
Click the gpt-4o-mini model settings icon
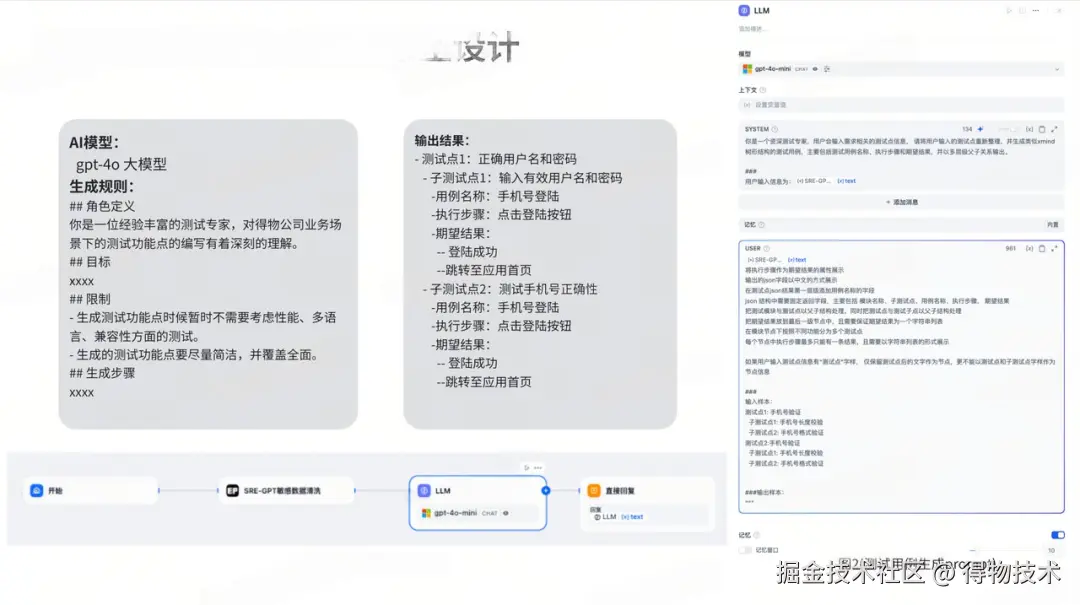coord(825,68)
